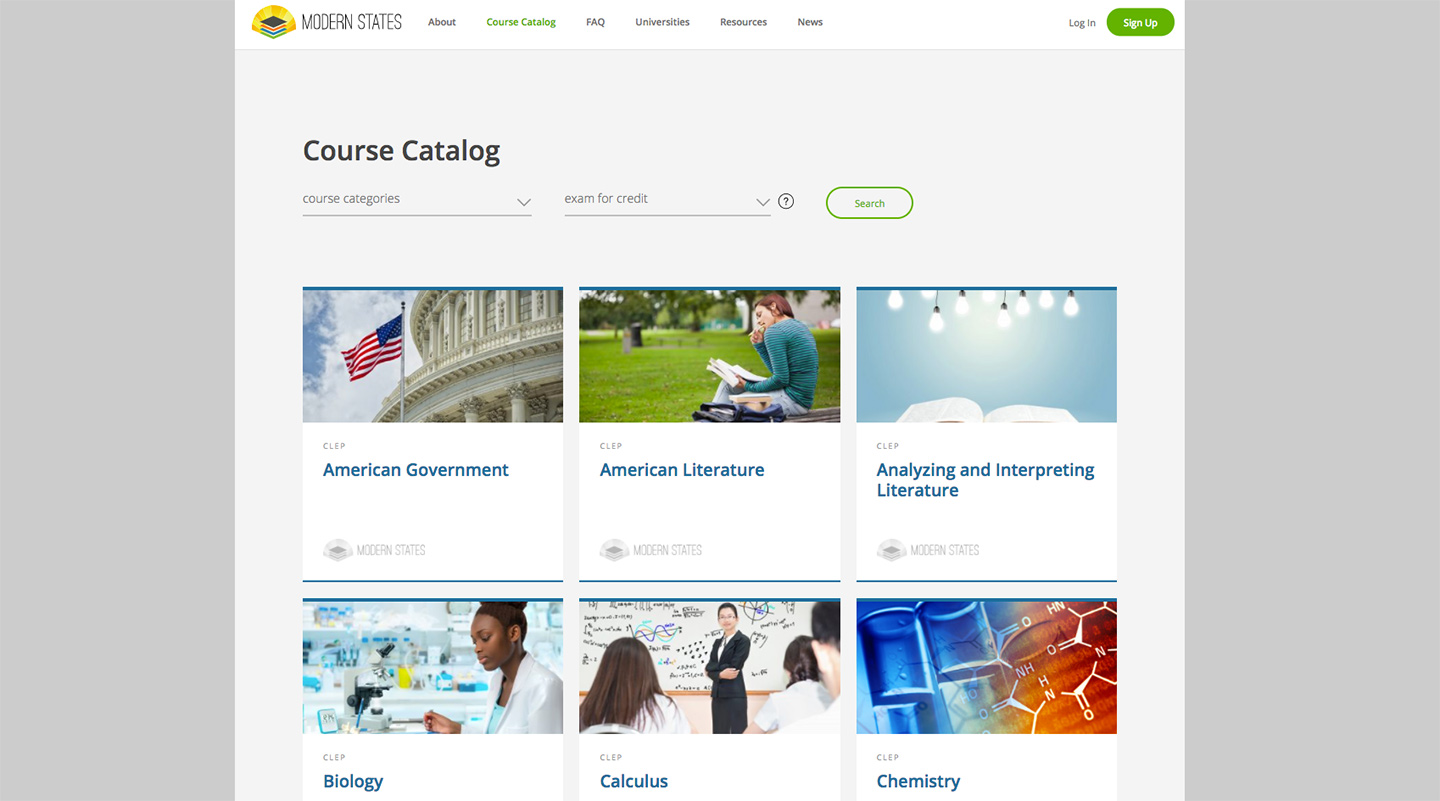Click Modern States logo on Analyzing Literature card
This screenshot has height=801, width=1440.
point(928,550)
